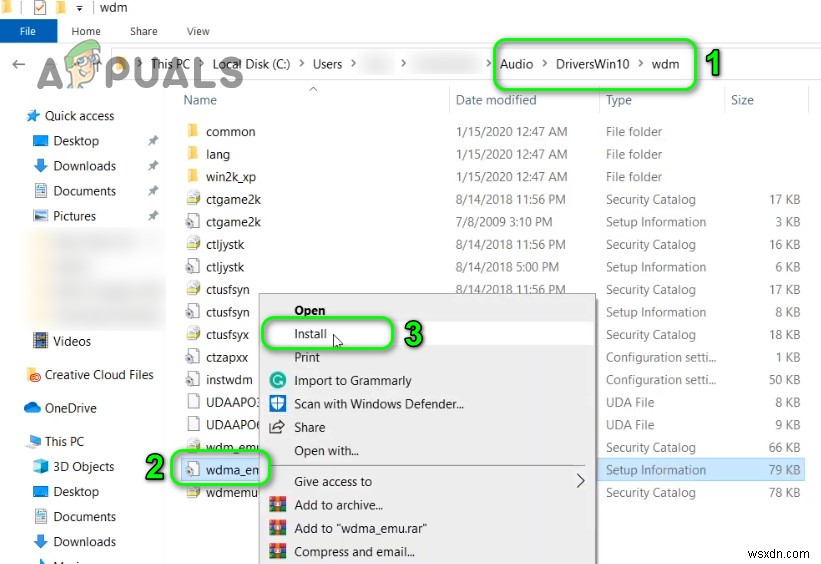Open Videos in the navigation pane
This screenshot has height=564, width=821.
click(x=72, y=341)
